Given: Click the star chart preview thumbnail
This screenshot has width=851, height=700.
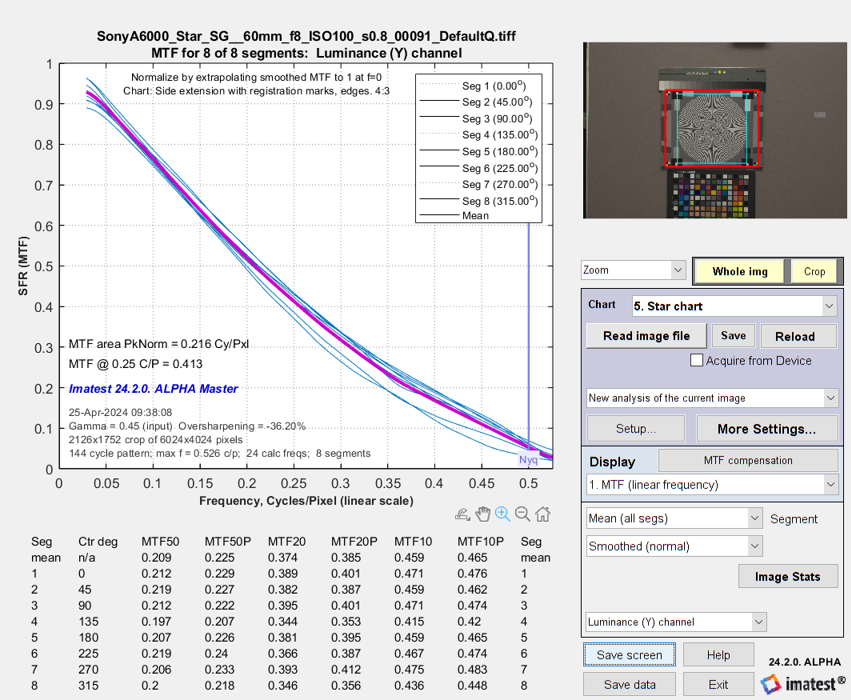Looking at the screenshot, I should click(x=713, y=129).
